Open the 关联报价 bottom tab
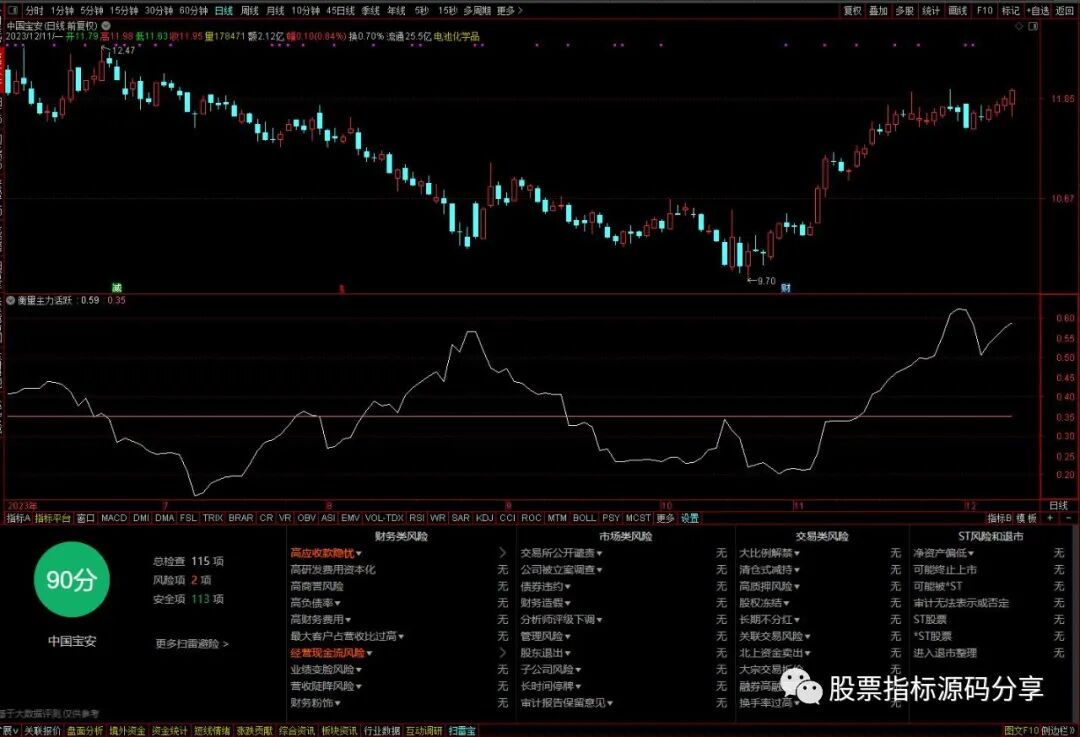Screen dimensions: 1080x737 click(42, 730)
